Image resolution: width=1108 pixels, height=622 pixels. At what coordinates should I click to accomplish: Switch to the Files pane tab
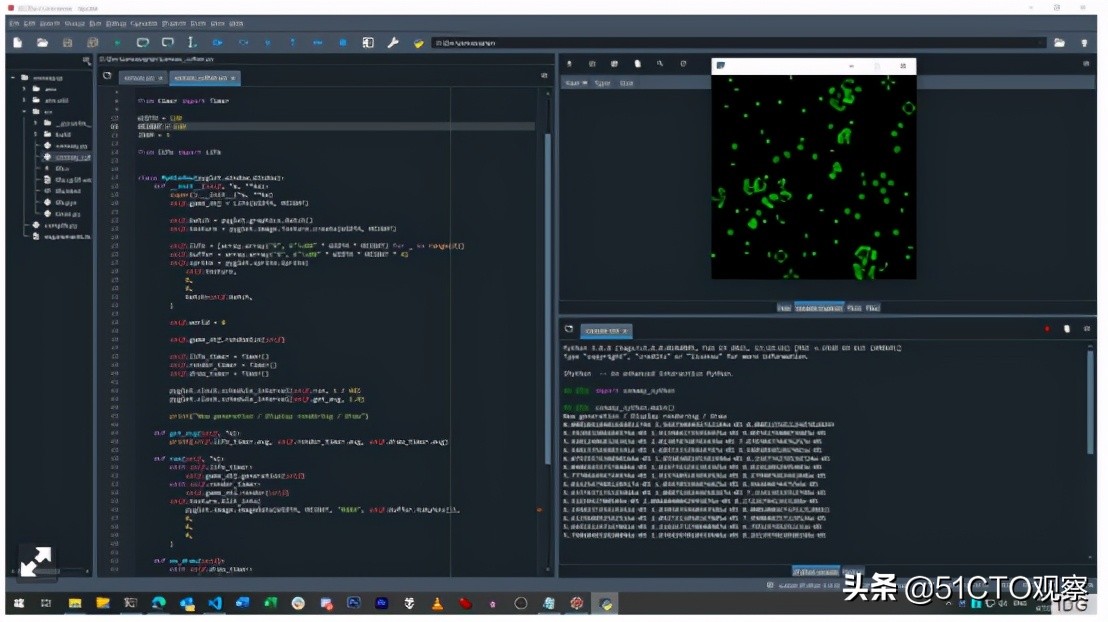(873, 308)
